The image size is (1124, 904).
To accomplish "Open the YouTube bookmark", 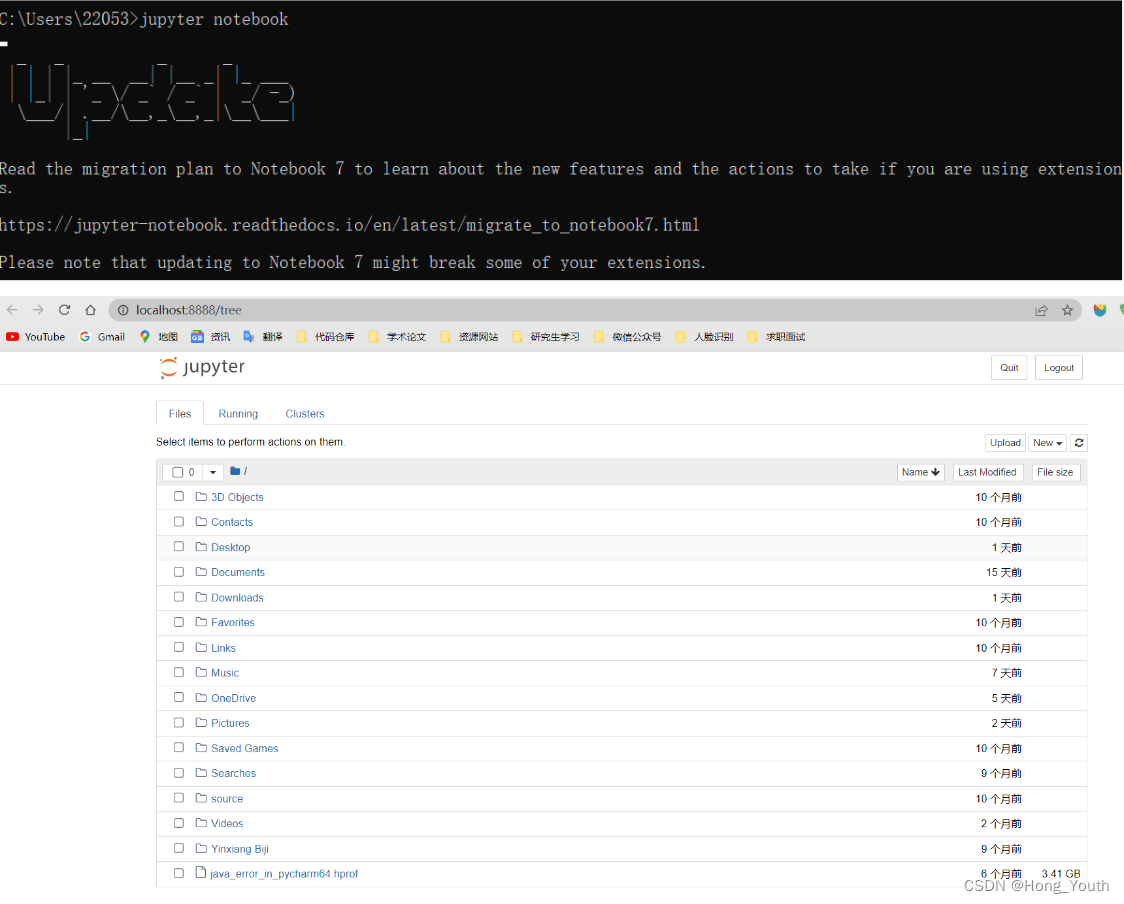I will point(36,337).
